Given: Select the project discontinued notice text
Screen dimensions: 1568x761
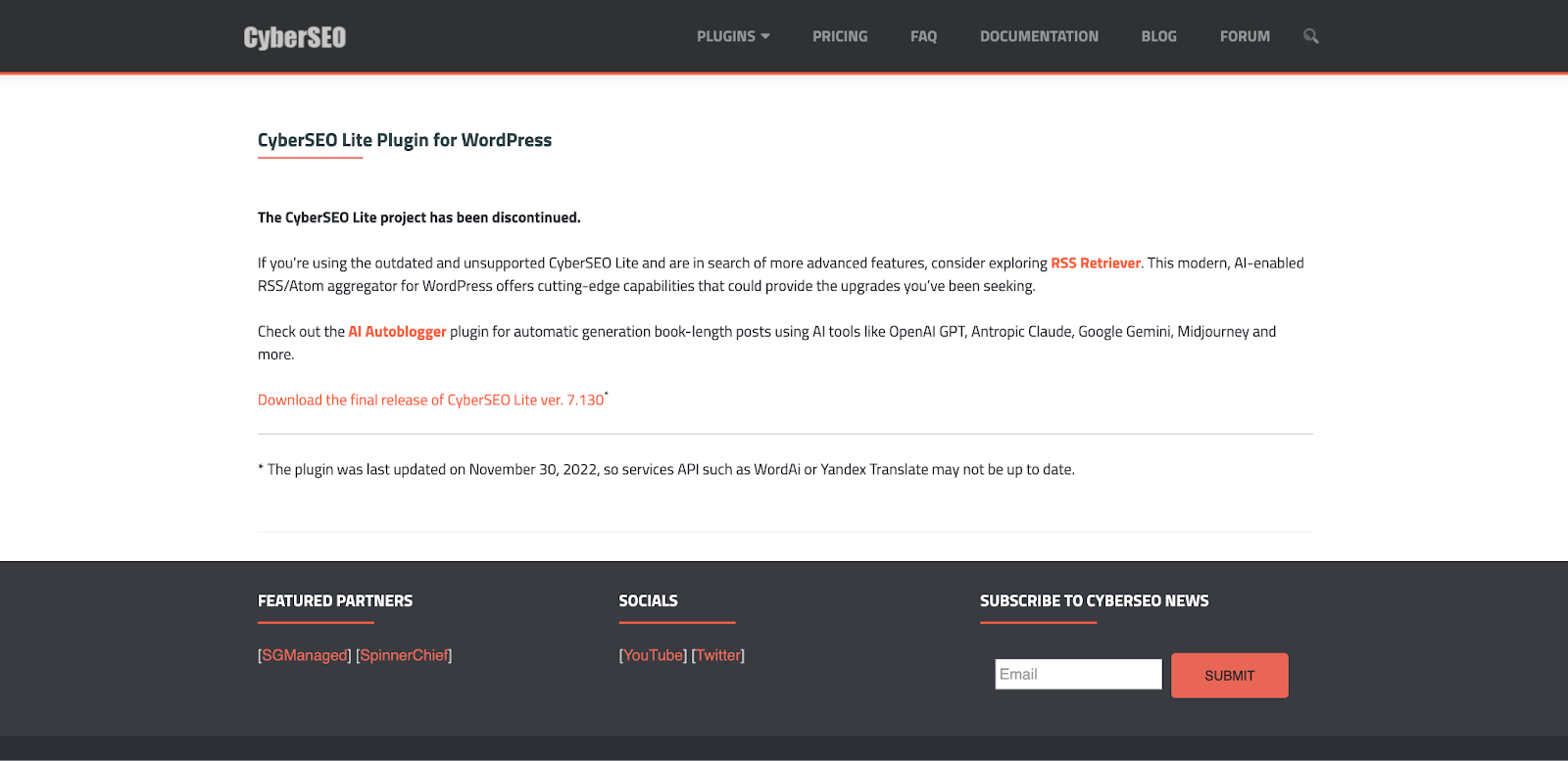Looking at the screenshot, I should pyautogui.click(x=419, y=217).
